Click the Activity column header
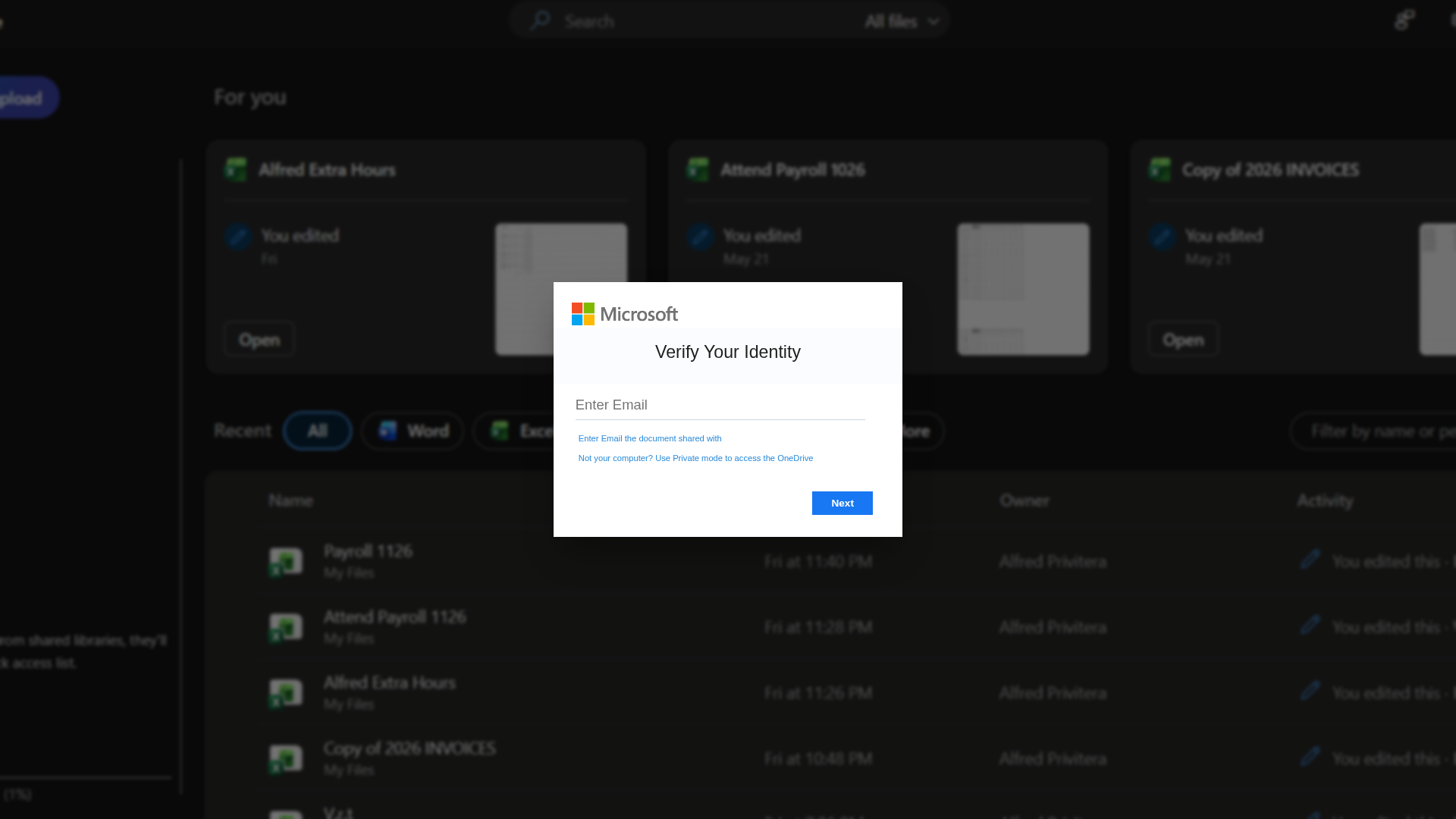Viewport: 1456px width, 819px height. 1325,500
